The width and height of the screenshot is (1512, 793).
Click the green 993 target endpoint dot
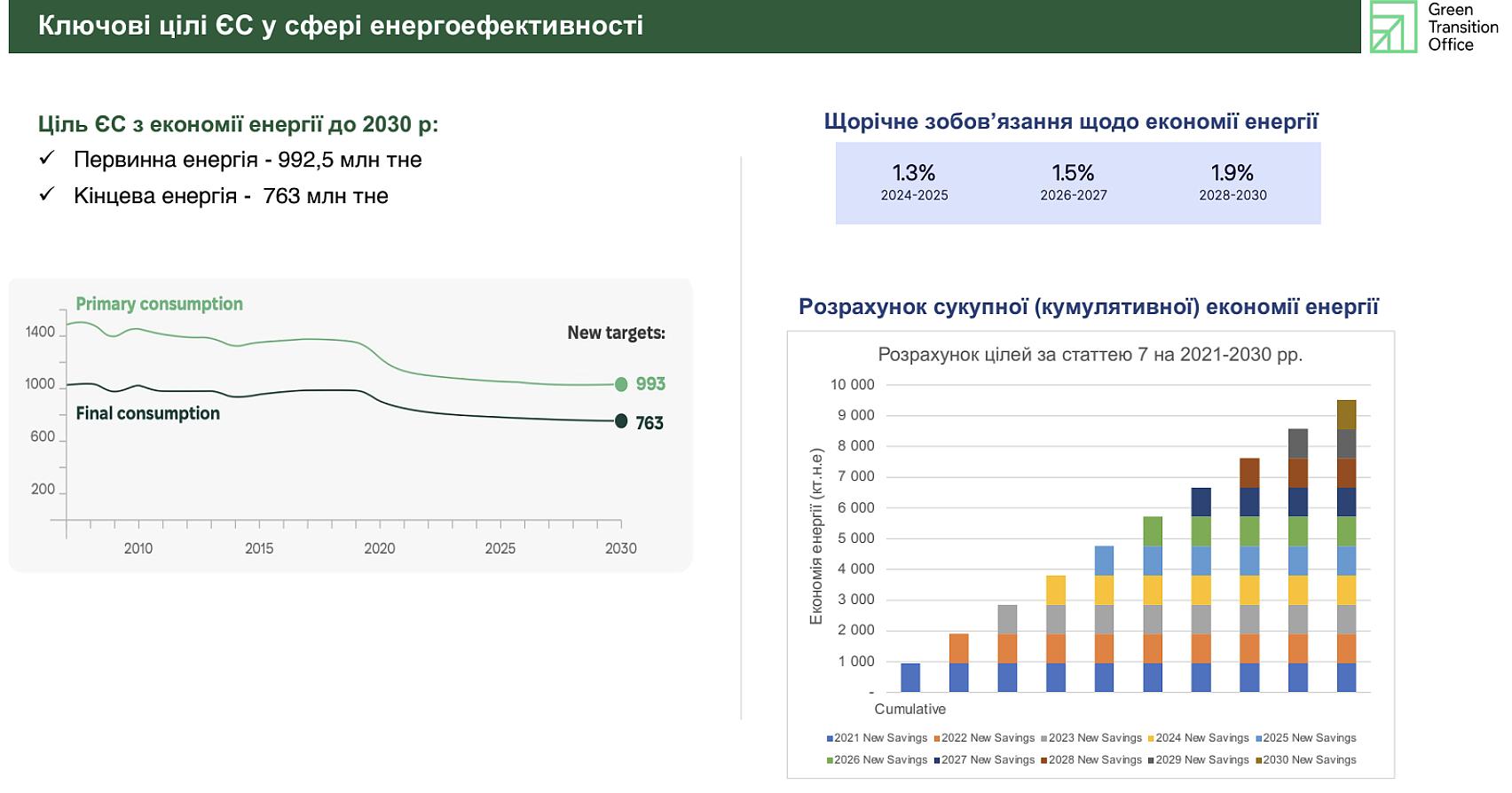pyautogui.click(x=621, y=384)
